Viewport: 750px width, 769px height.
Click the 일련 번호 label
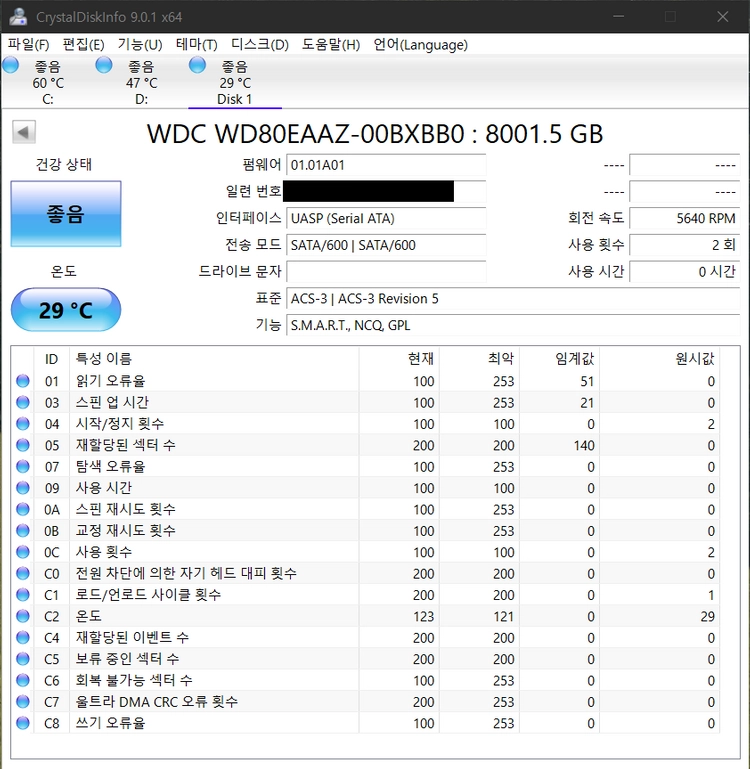254,191
